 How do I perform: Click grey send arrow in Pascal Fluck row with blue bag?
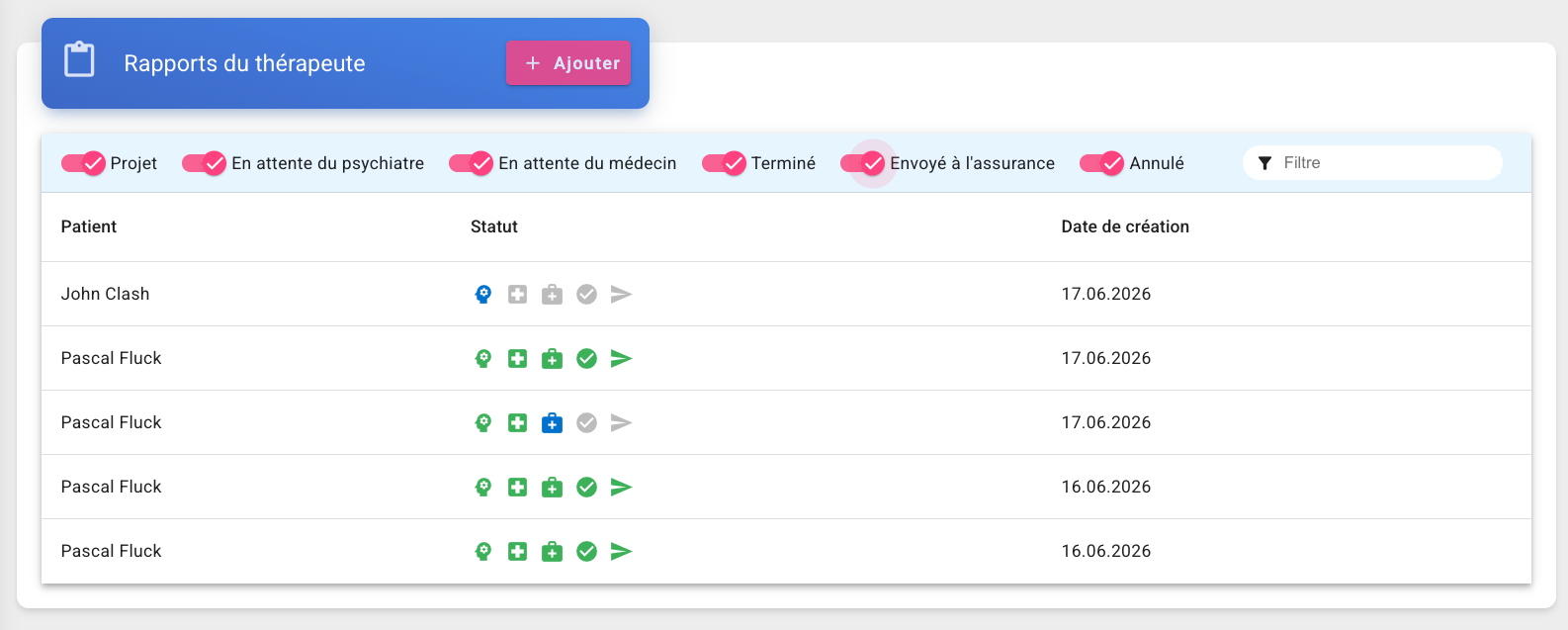(x=621, y=422)
